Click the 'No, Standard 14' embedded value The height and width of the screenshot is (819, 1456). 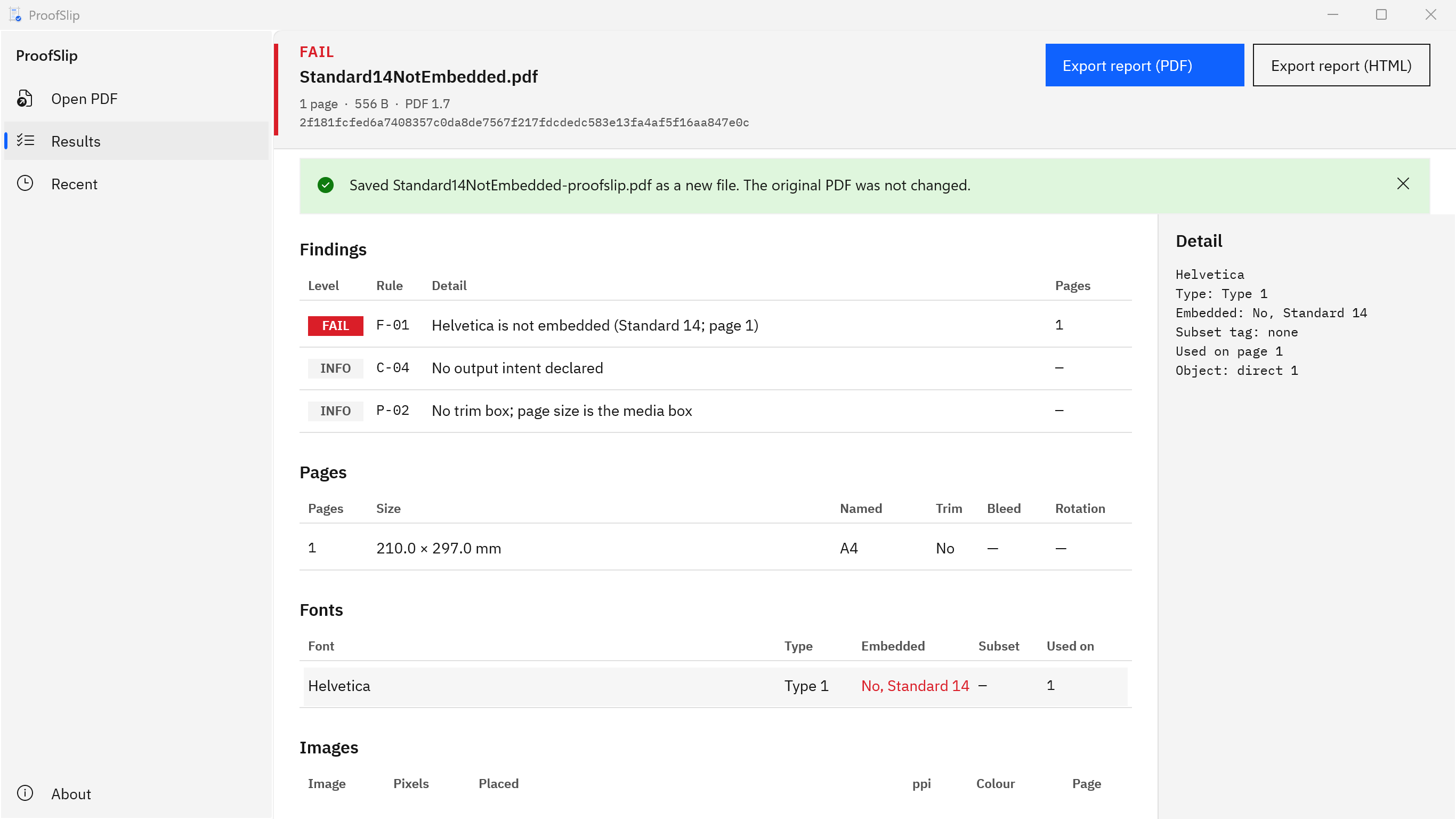coord(915,686)
